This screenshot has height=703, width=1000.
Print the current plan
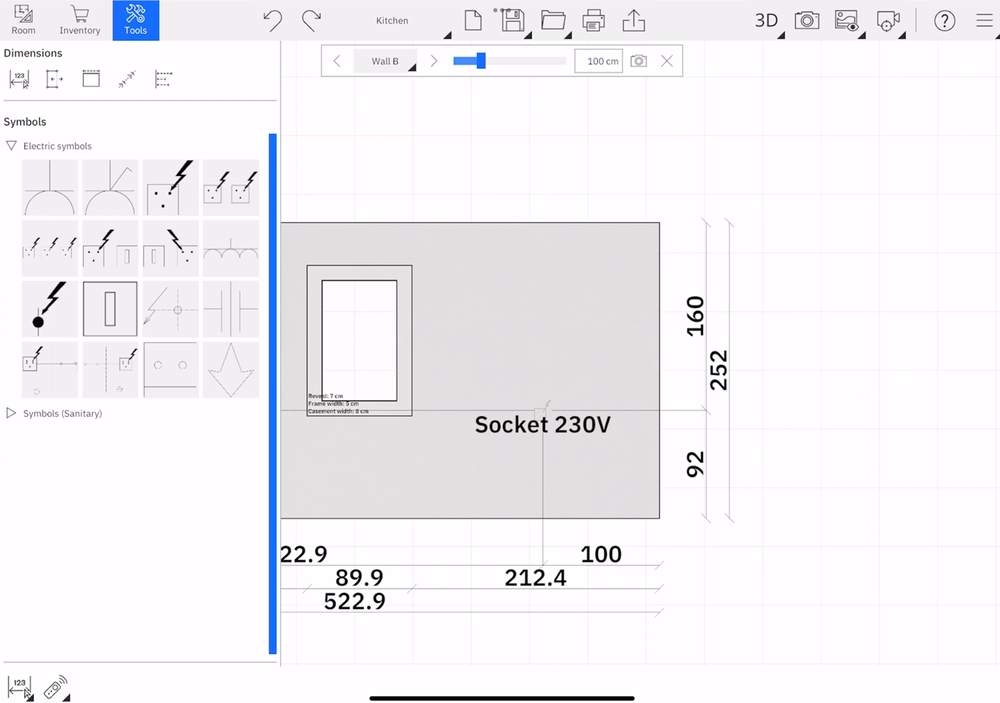click(x=594, y=20)
